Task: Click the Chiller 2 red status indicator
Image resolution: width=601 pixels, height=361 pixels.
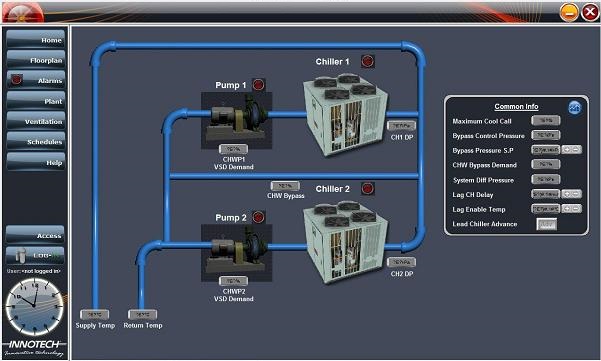Action: tap(368, 188)
